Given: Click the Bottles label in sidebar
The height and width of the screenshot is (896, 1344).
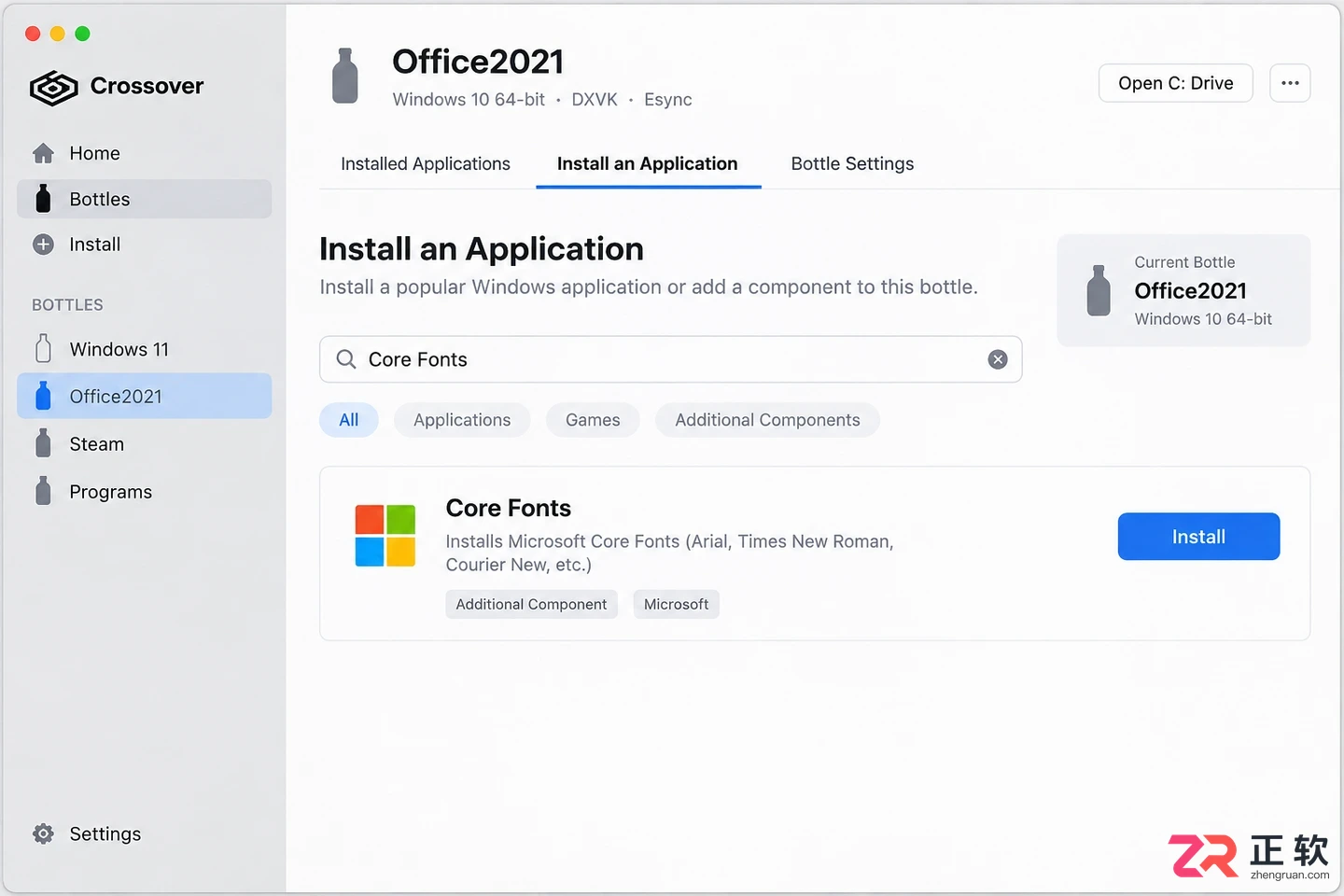Looking at the screenshot, I should tap(100, 199).
